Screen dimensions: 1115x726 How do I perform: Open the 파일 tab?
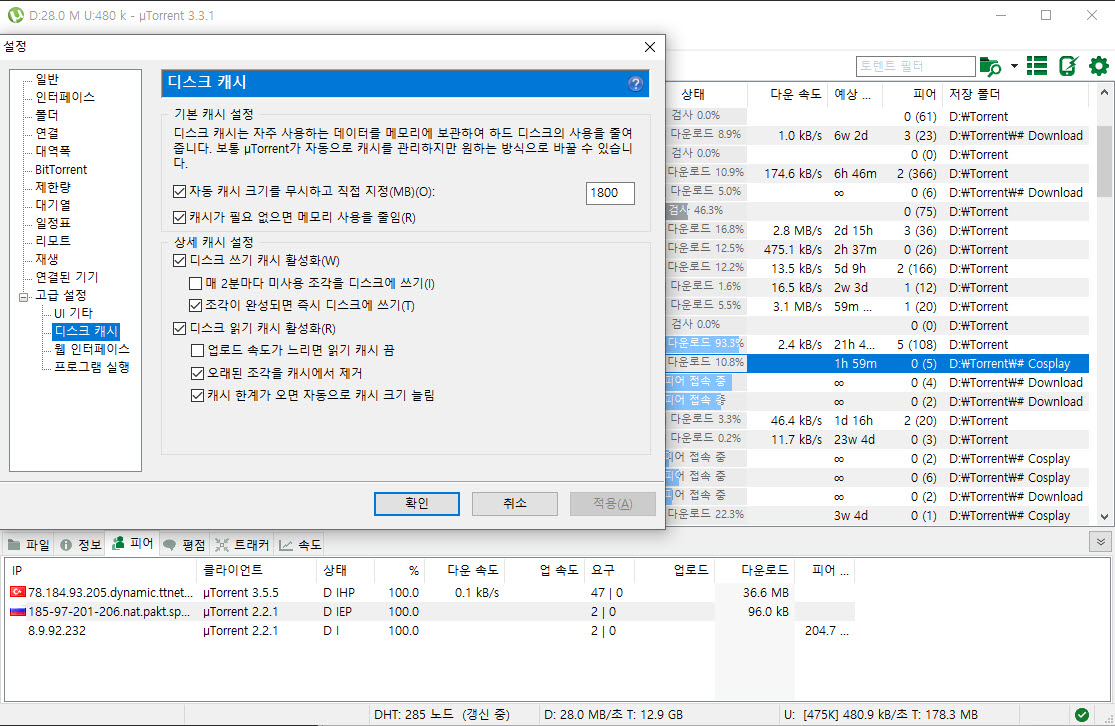(x=28, y=545)
